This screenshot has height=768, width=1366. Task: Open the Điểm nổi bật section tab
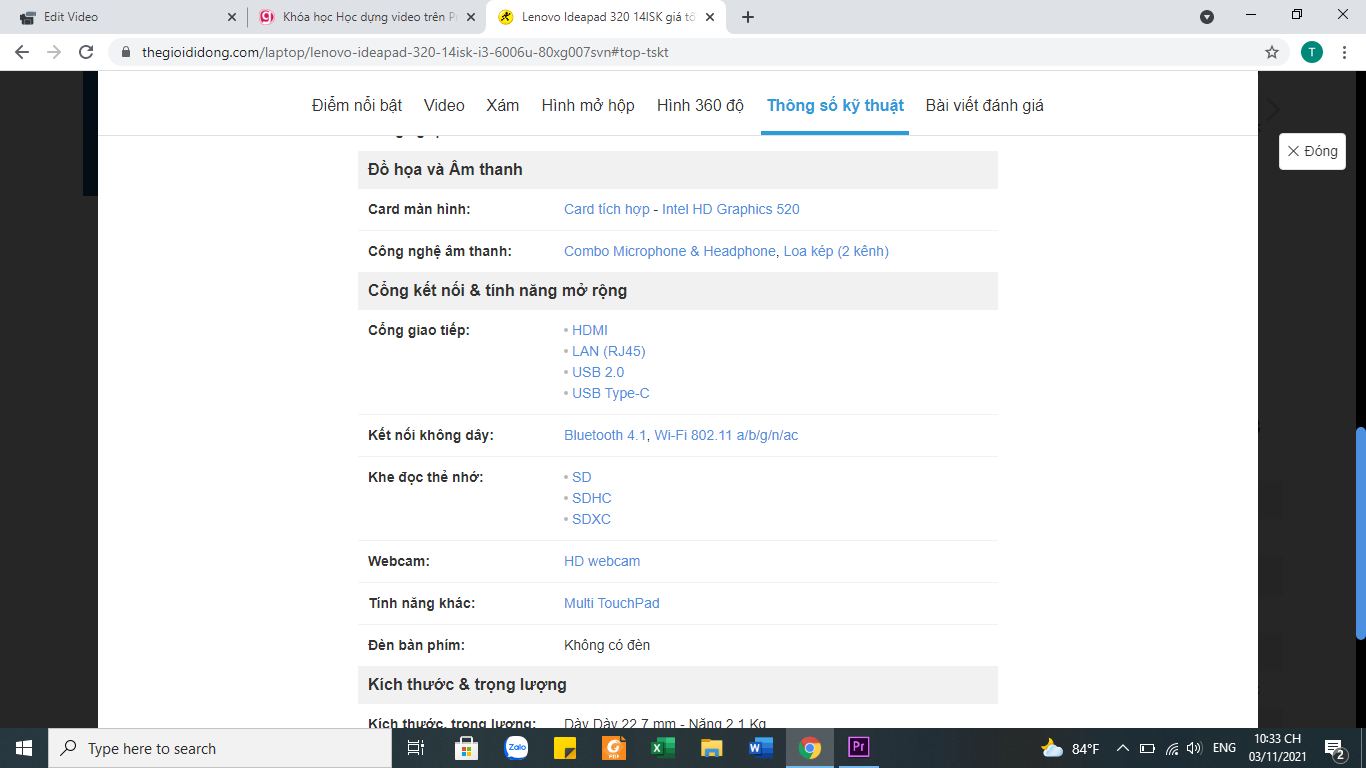point(357,105)
